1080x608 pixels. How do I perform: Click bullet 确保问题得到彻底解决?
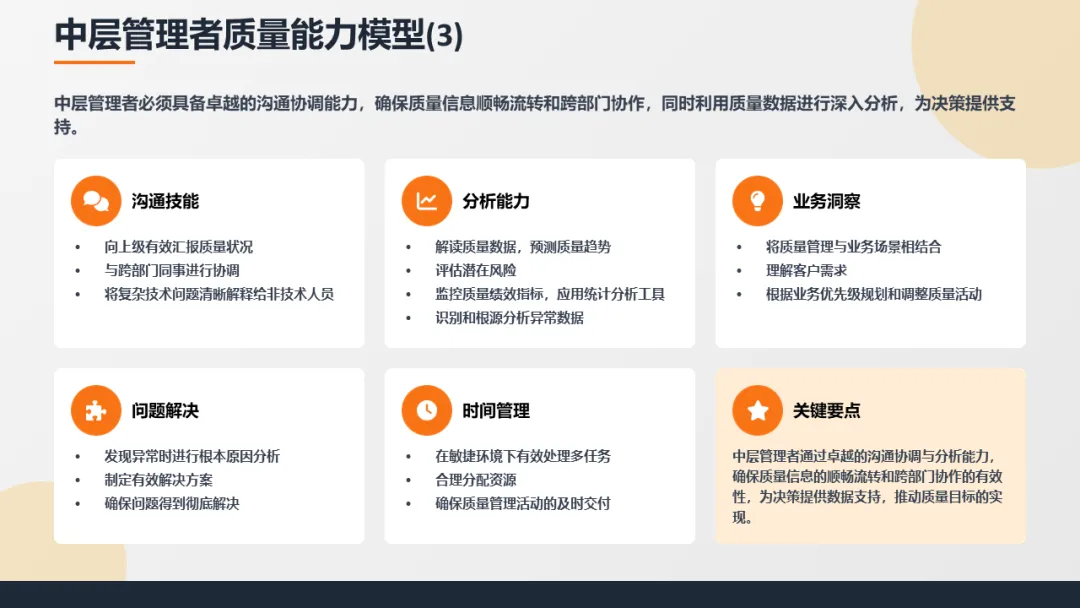(172, 503)
